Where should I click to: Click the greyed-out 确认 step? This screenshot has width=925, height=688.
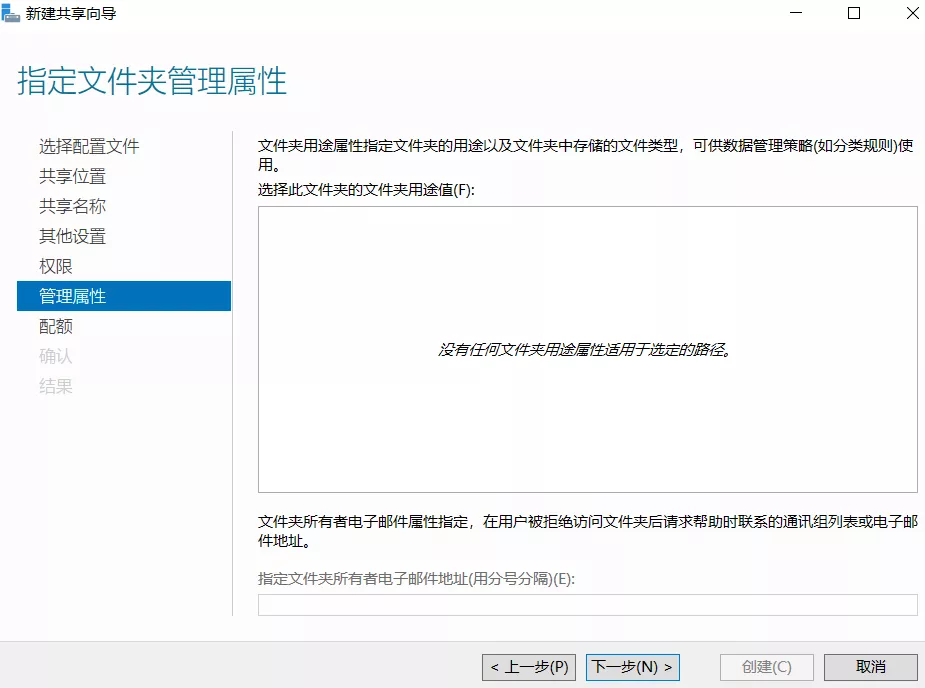pyautogui.click(x=56, y=356)
